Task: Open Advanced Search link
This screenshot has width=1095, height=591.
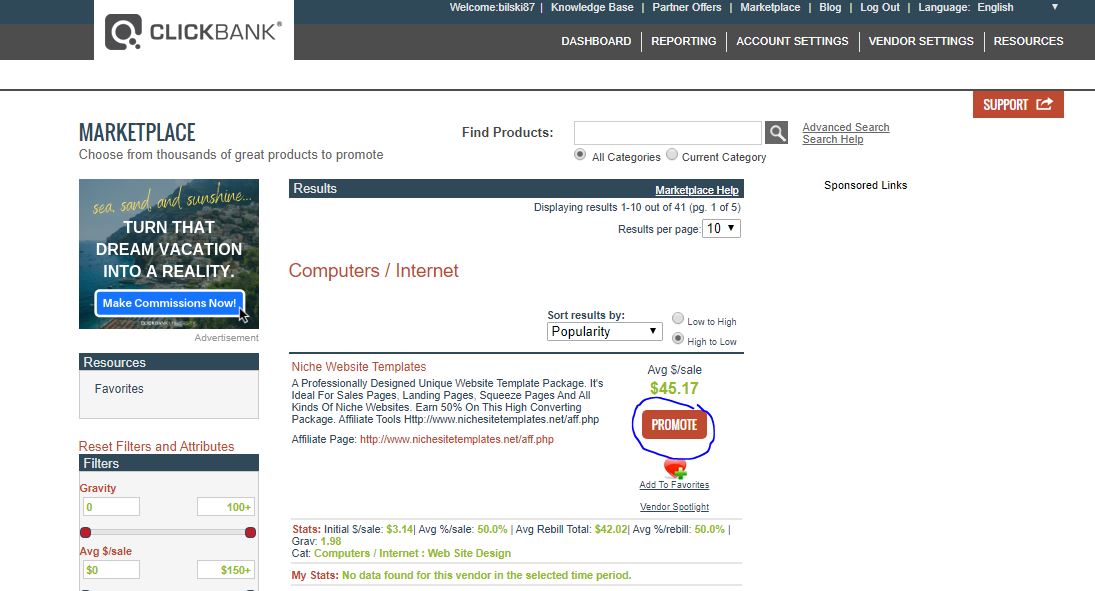Action: pos(846,127)
